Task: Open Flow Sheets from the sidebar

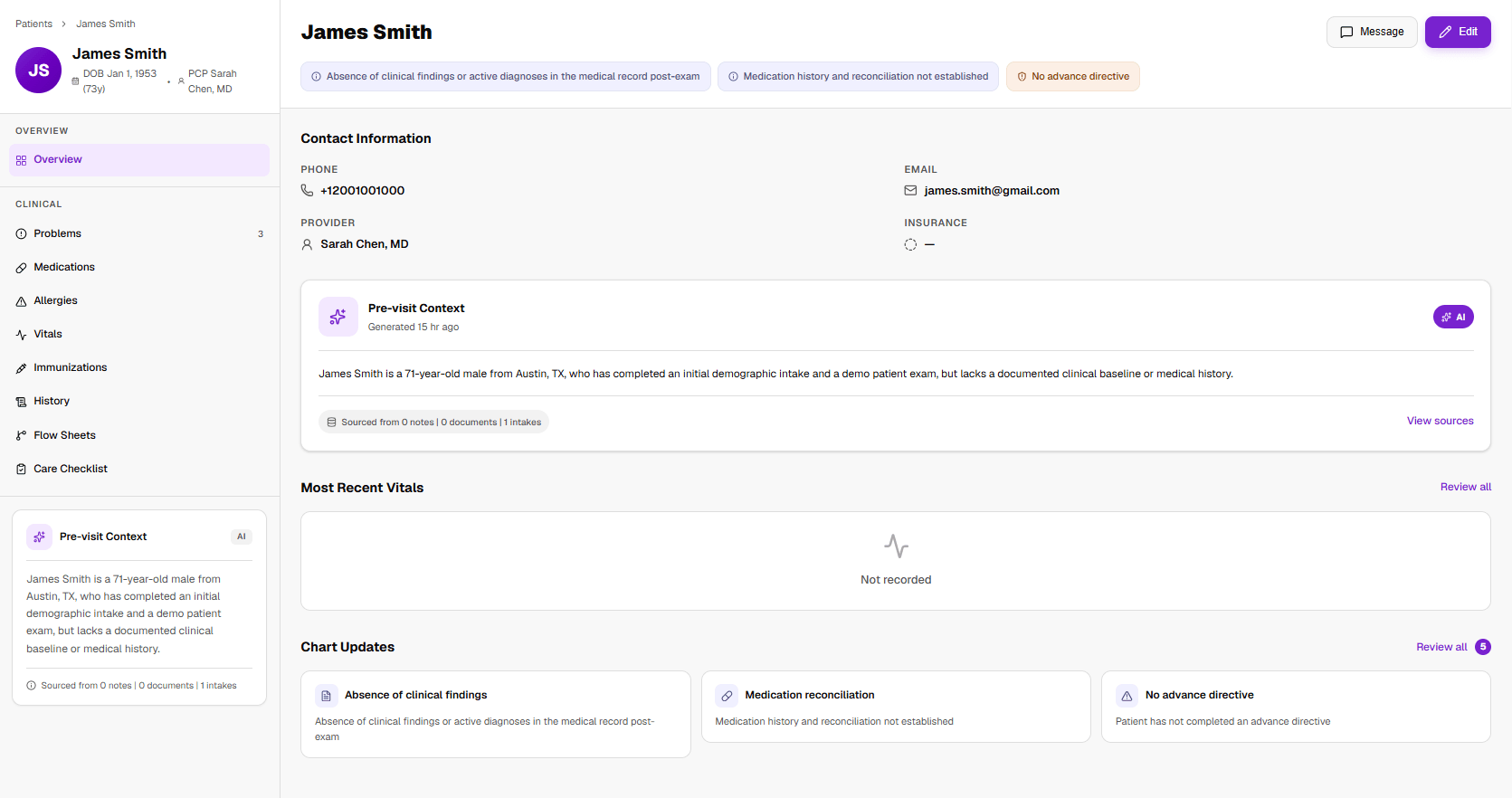Action: (x=139, y=436)
